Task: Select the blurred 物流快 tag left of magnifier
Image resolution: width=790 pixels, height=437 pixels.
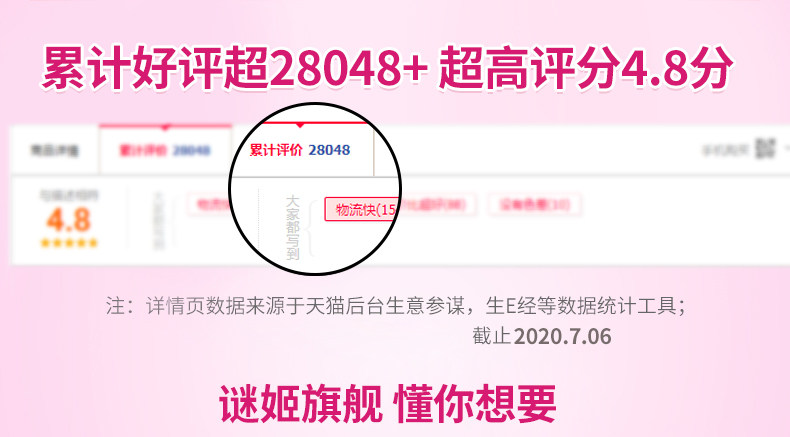Action: click(x=209, y=205)
